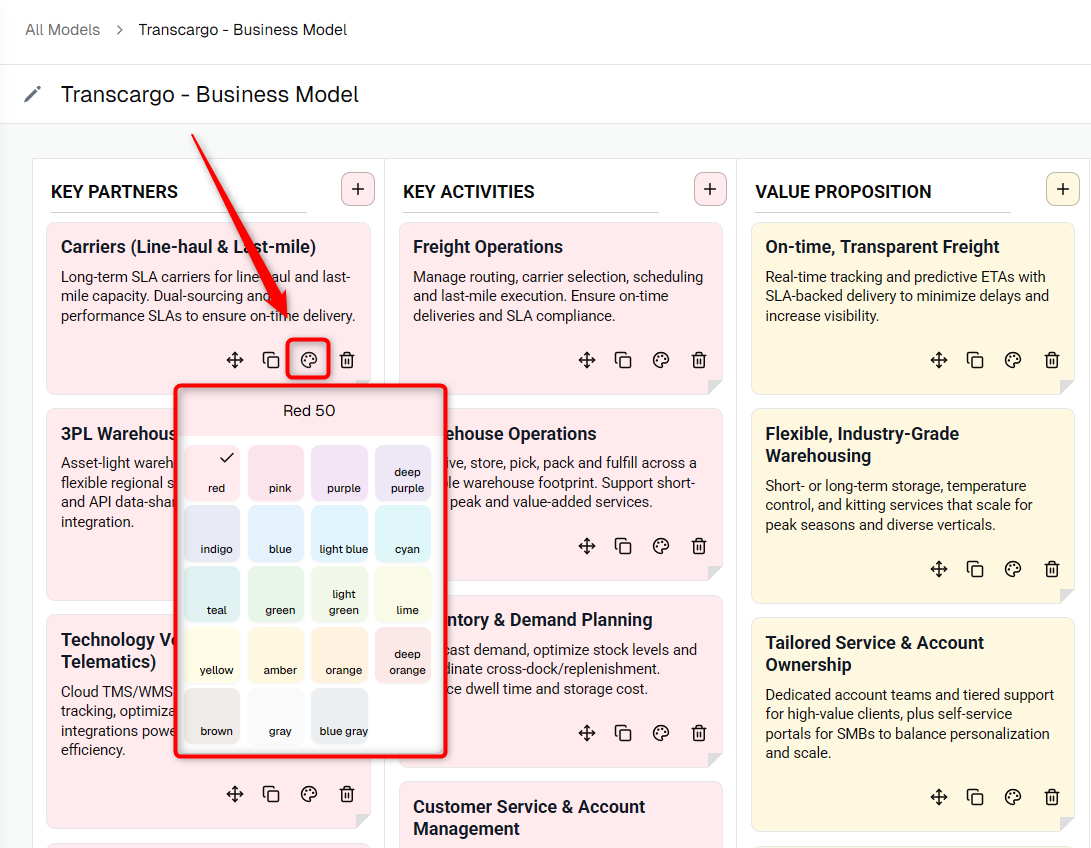Delete the On-time, Transparent Freight card
The image size is (1091, 848).
pyautogui.click(x=1051, y=360)
